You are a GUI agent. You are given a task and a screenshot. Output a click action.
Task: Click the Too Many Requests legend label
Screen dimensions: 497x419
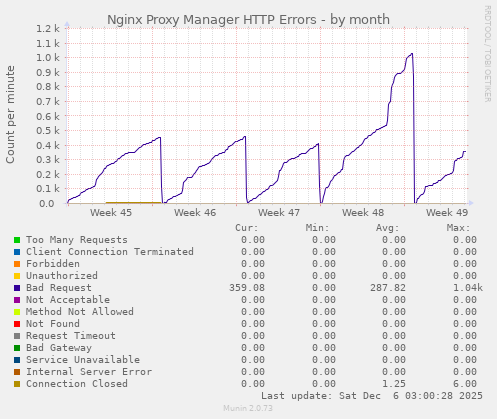[x=77, y=240]
